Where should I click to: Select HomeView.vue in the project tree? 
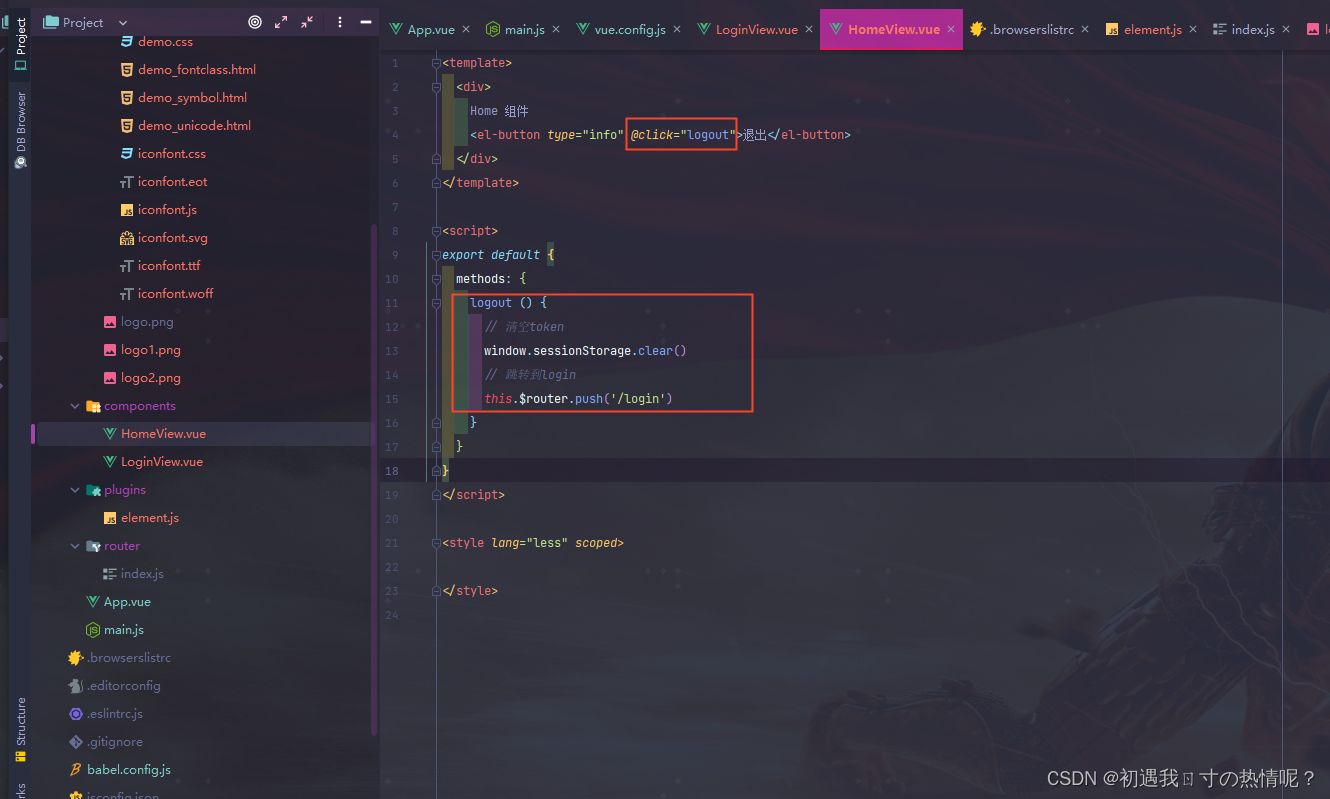point(163,434)
